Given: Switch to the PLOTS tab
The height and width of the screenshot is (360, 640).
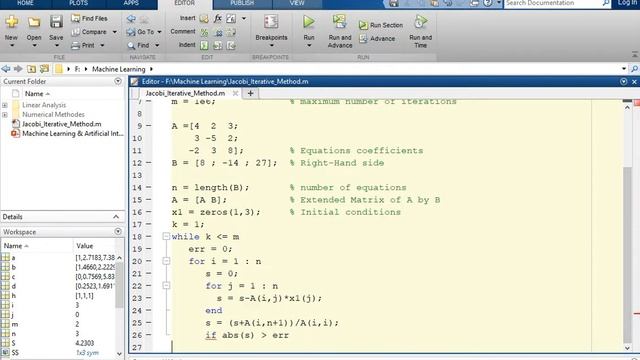Looking at the screenshot, I should coord(78,3).
